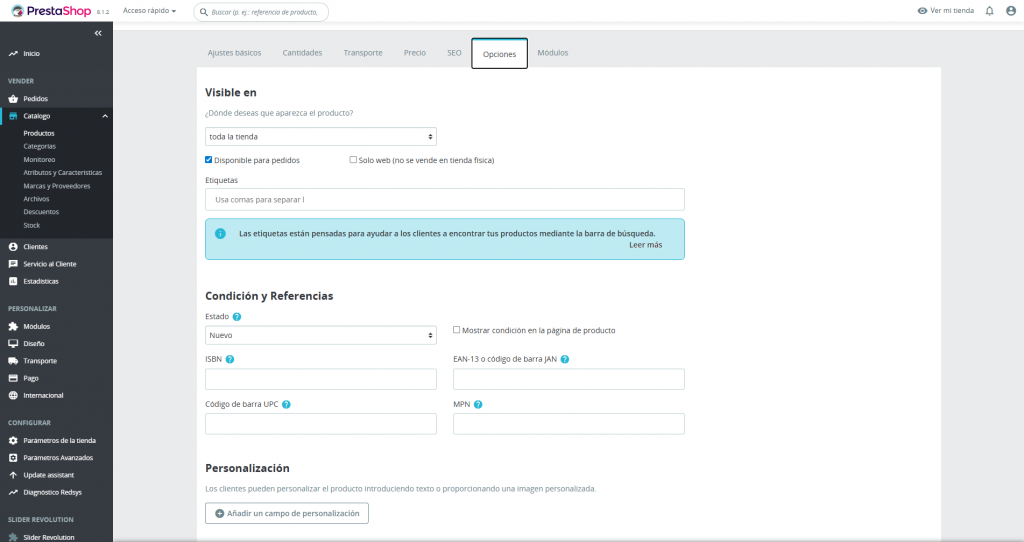1024x542 pixels.
Task: Open the Acceso rápido dropdown
Action: (x=149, y=11)
